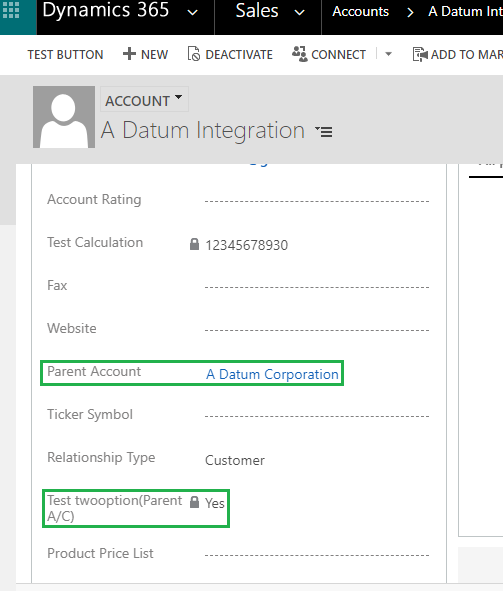This screenshot has height=591, width=503.
Task: Open the record navigation list icon
Action: coord(324,132)
